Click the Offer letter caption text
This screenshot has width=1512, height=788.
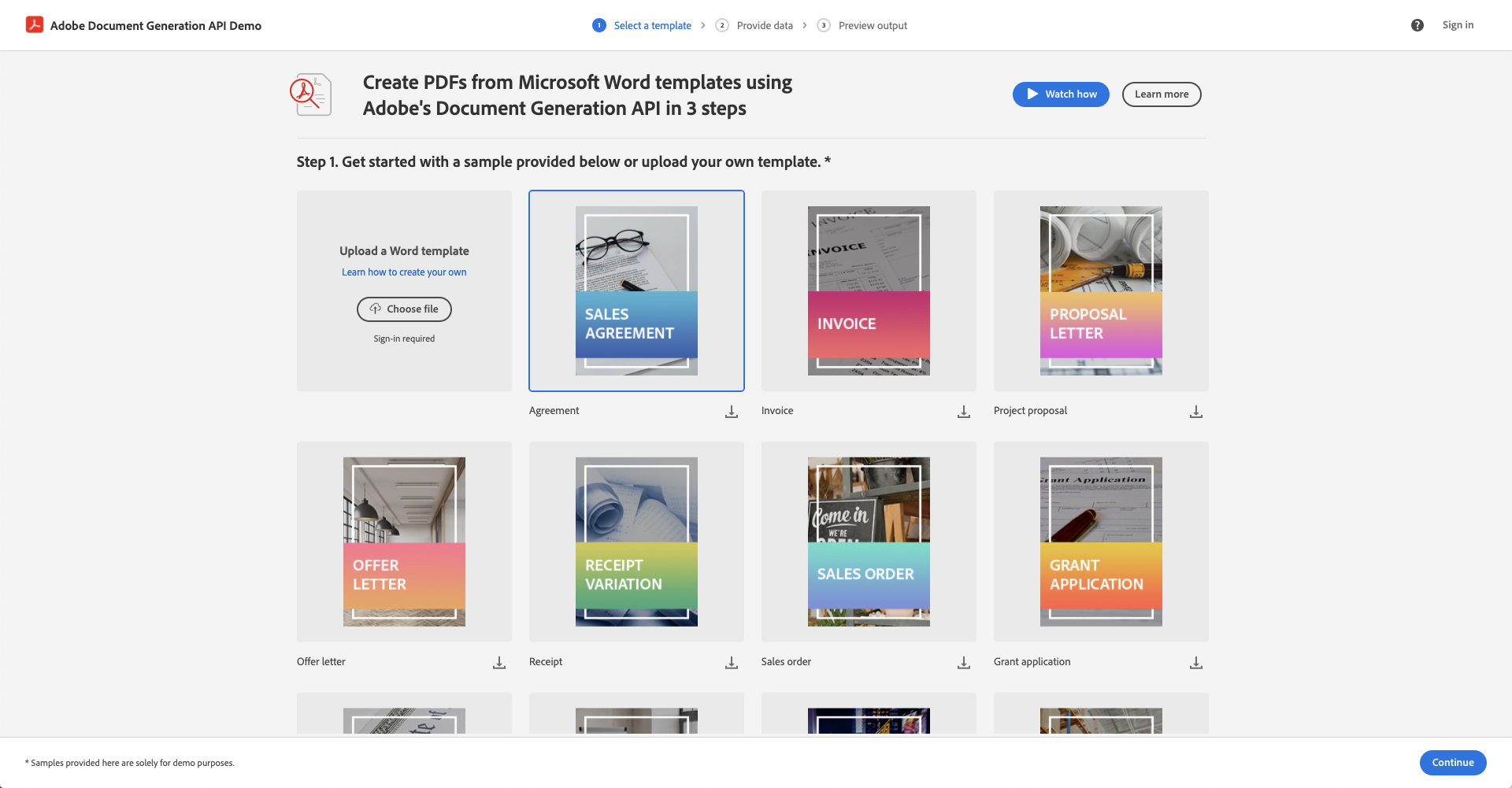(x=321, y=662)
